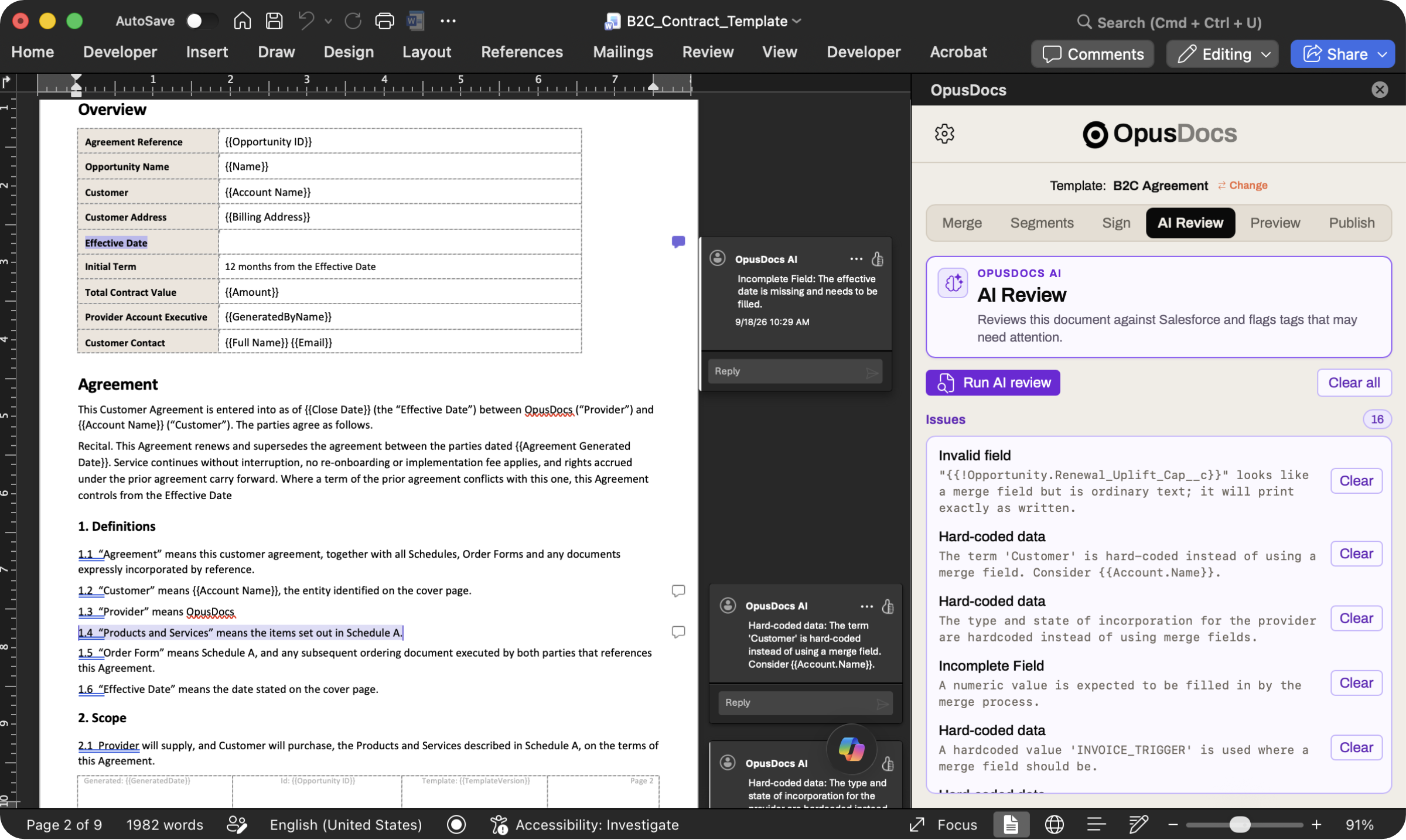Toggle Focus mode in status bar
Screen dimensions: 1406x840
click(943, 825)
